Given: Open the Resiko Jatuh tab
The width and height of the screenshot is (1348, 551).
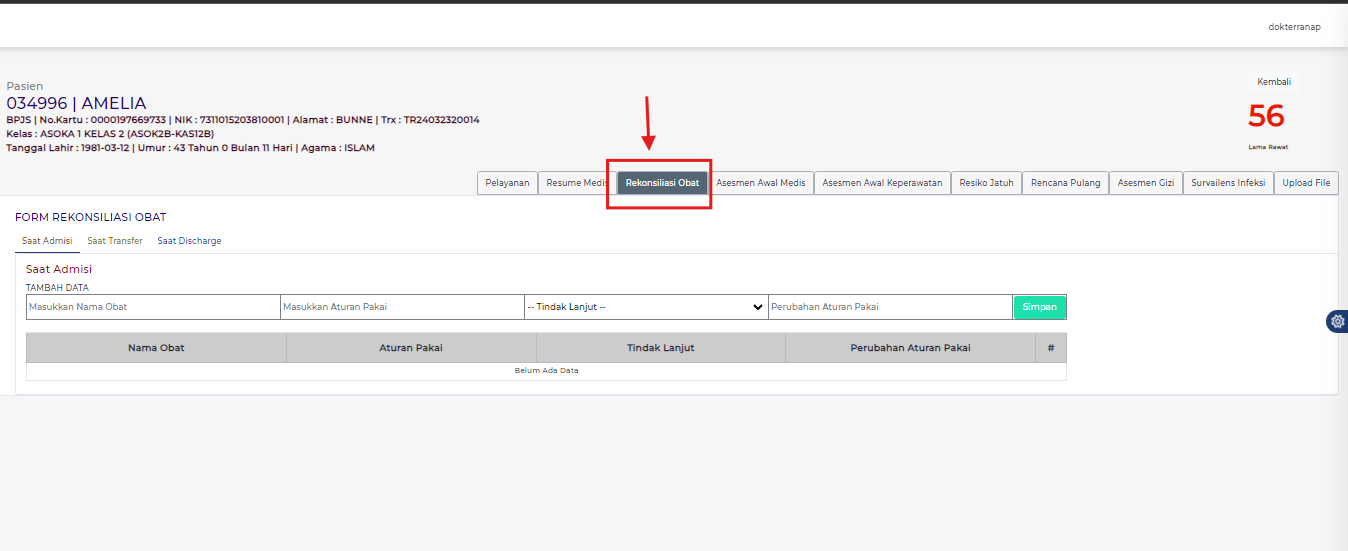Looking at the screenshot, I should pos(986,183).
